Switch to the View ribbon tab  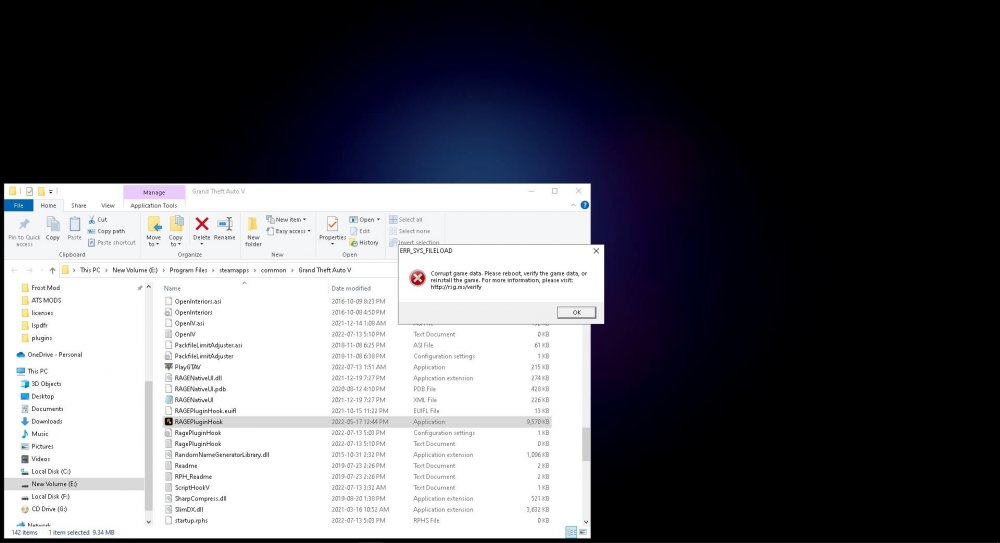108,205
